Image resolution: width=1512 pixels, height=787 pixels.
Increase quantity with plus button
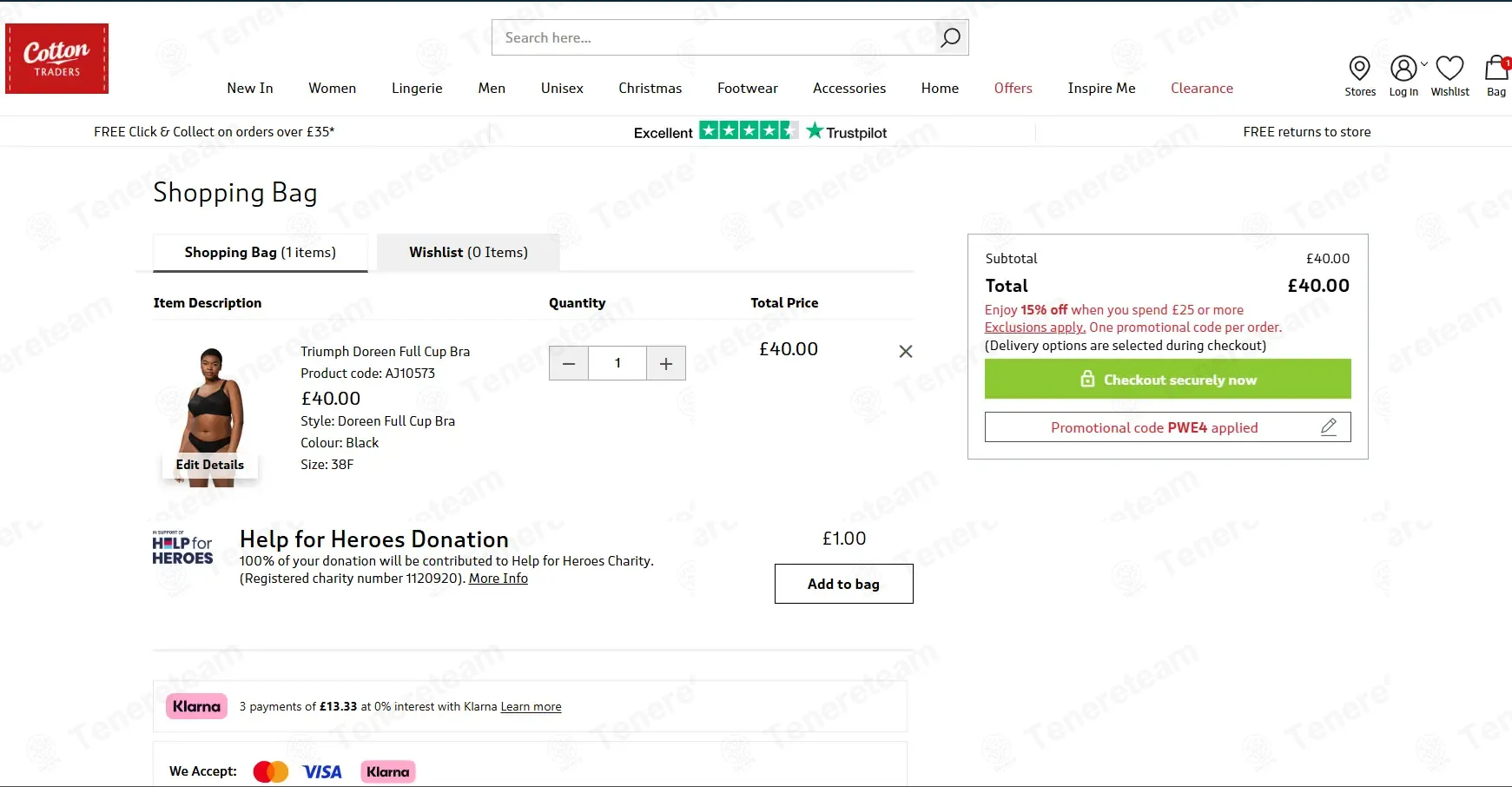[666, 363]
